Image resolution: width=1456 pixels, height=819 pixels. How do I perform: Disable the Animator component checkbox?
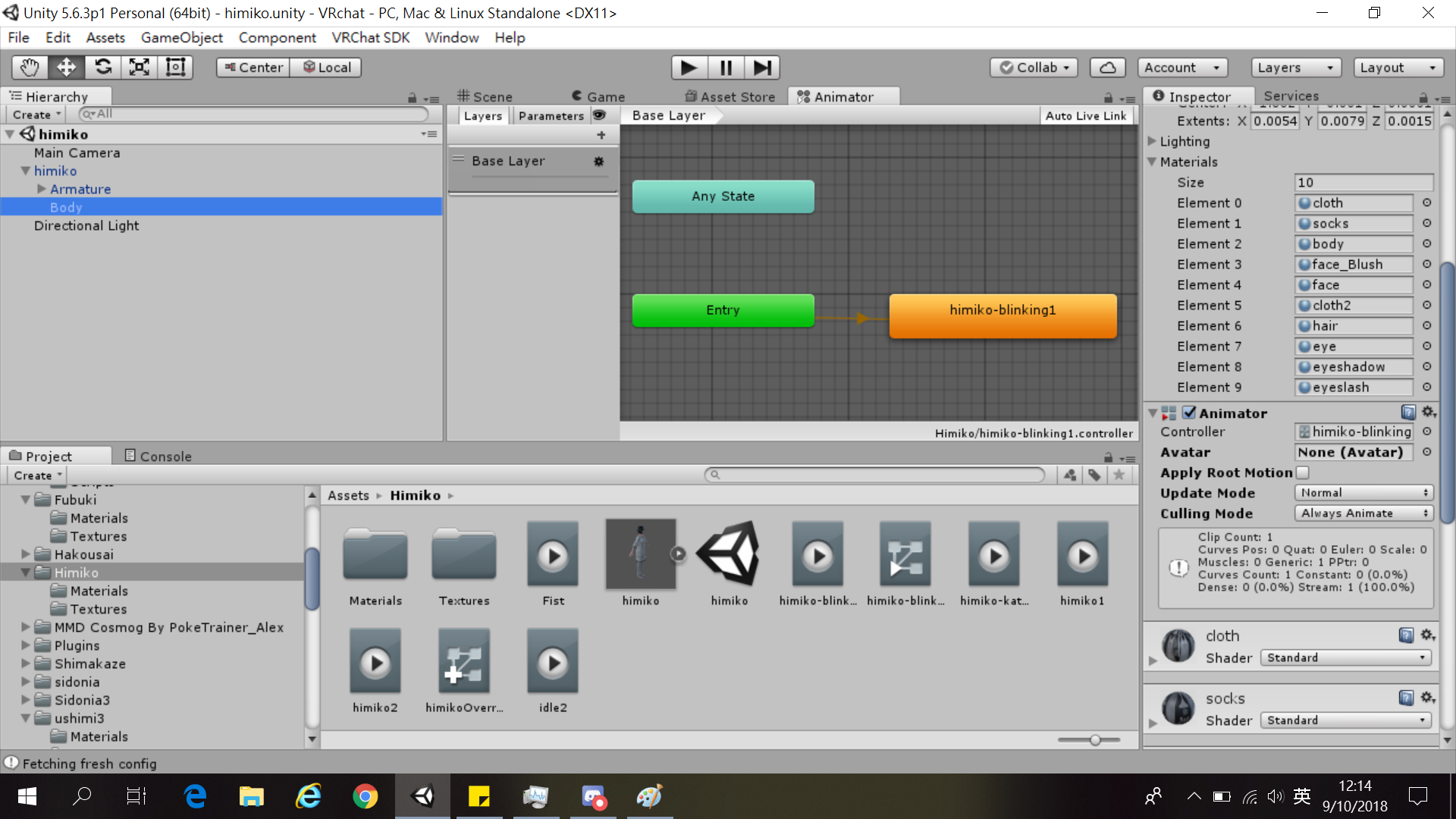click(x=1189, y=413)
